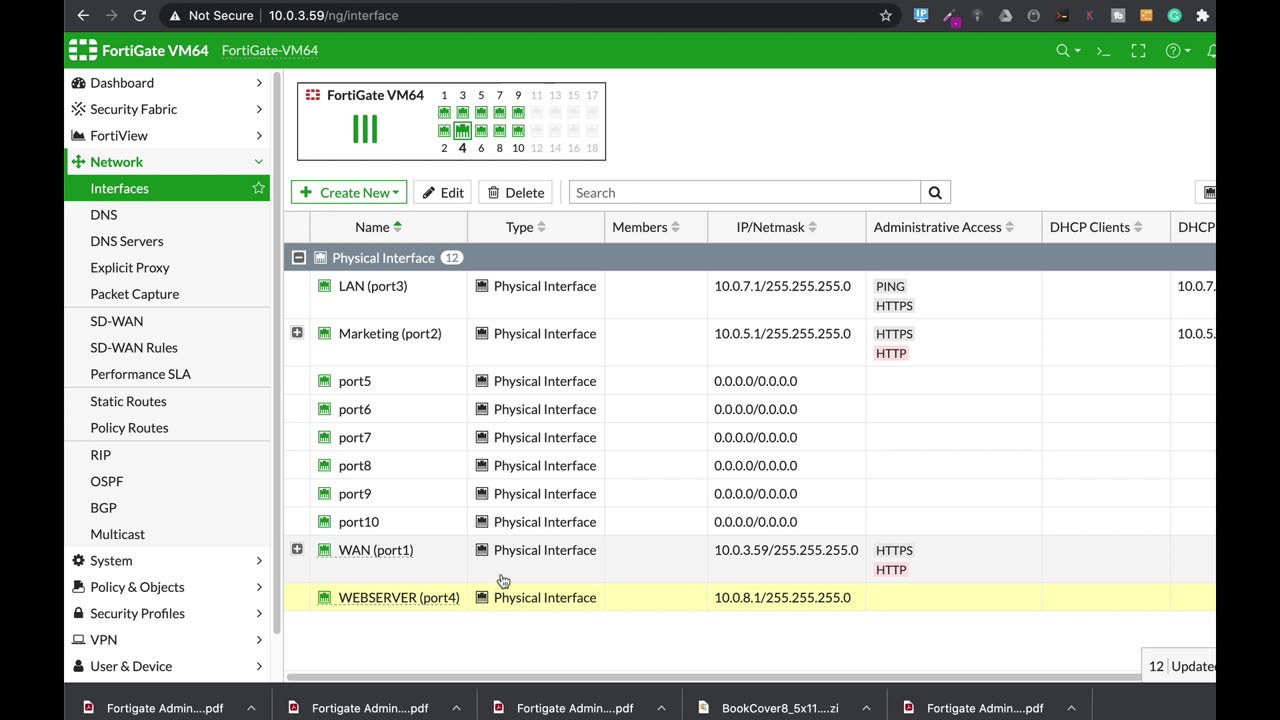Click port 9 in the faceplate diagram
This screenshot has height=720, width=1280.
(518, 112)
